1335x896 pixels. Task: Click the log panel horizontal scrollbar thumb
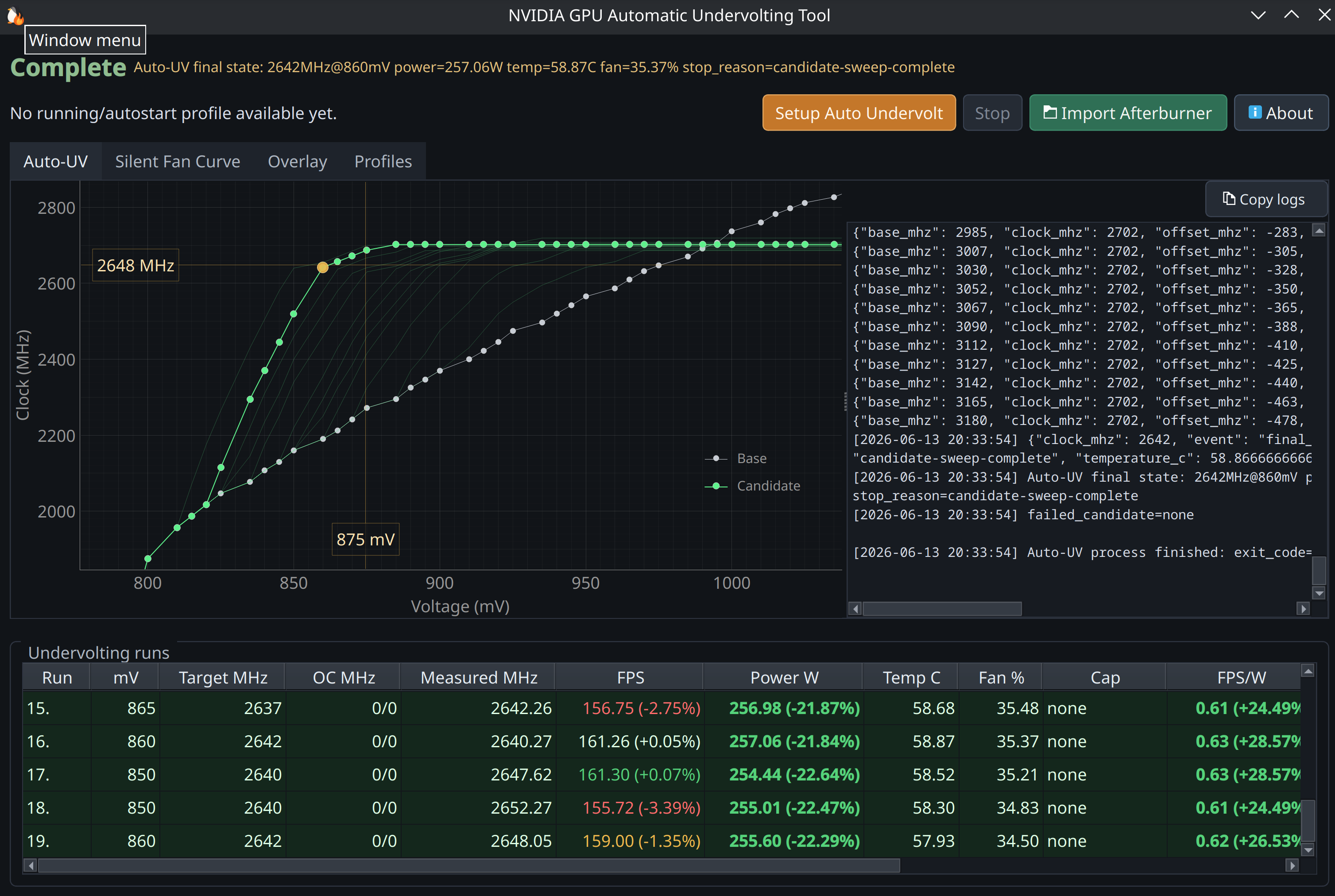pyautogui.click(x=942, y=609)
